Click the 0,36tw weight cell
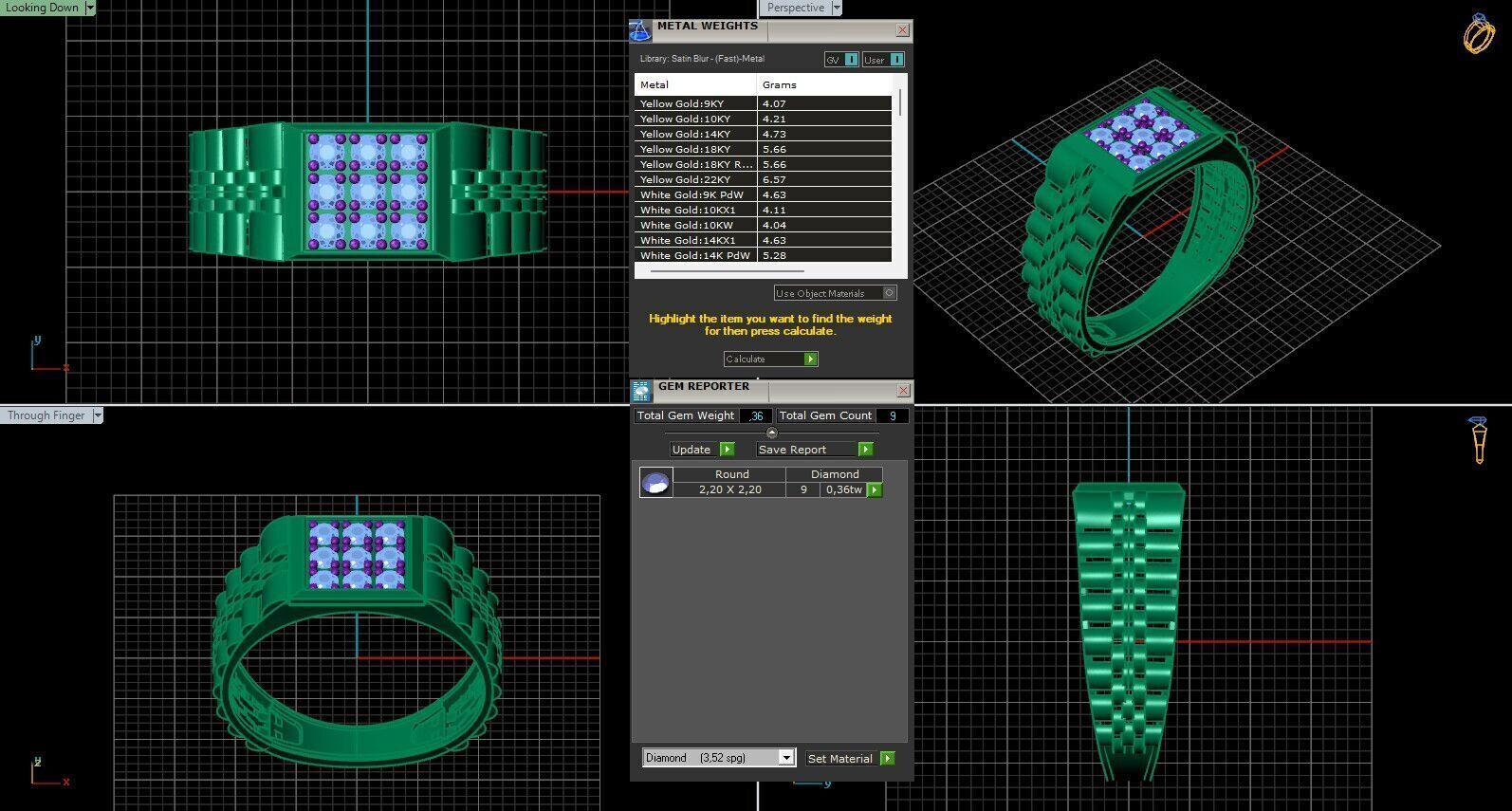The height and width of the screenshot is (811, 1512). 843,489
